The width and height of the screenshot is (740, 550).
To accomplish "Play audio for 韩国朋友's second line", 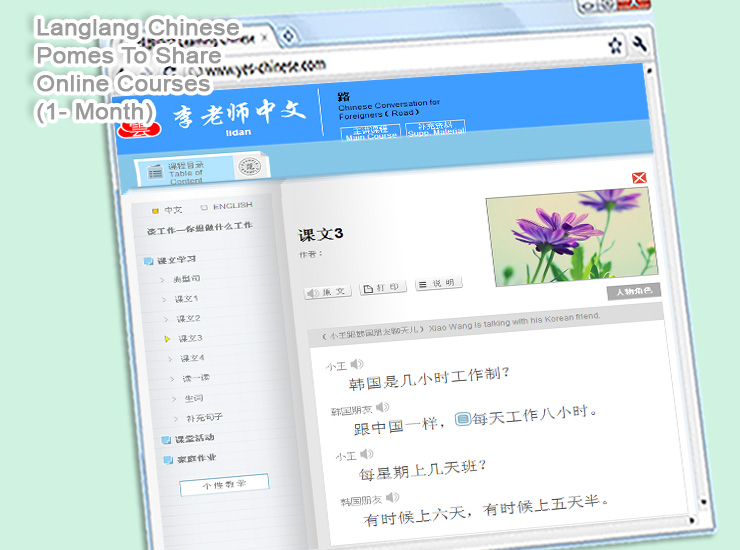I will pyautogui.click(x=392, y=497).
